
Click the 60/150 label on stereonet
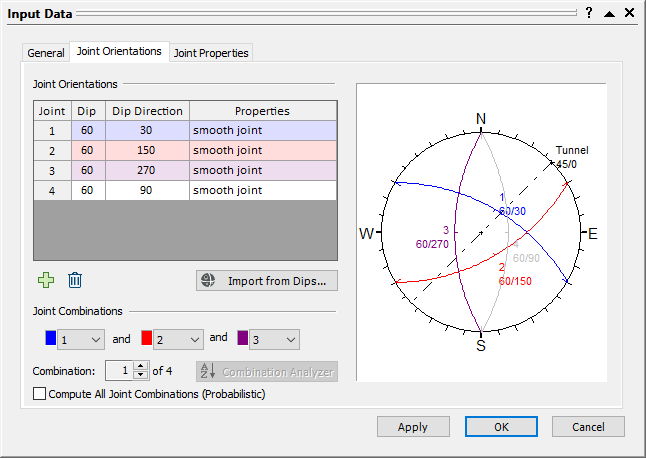[515, 281]
